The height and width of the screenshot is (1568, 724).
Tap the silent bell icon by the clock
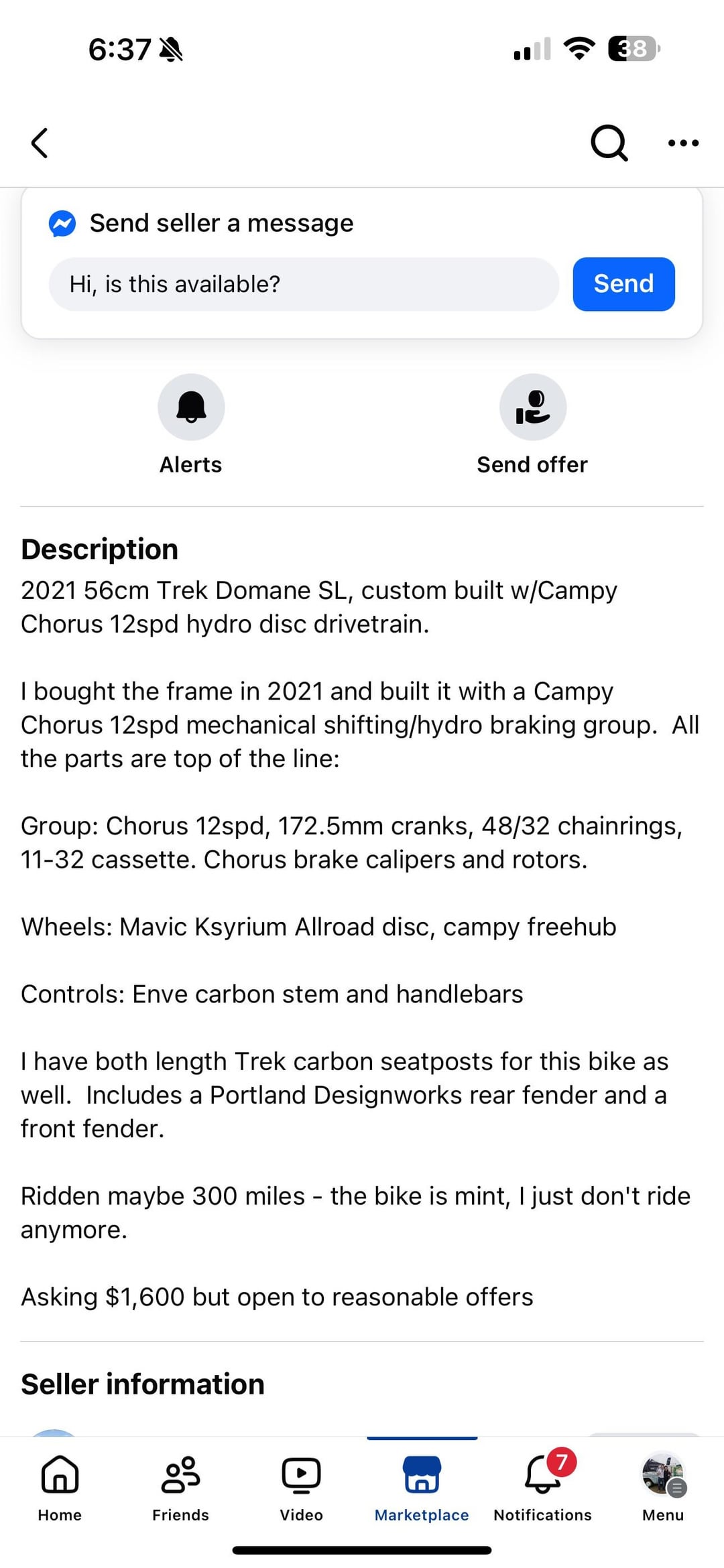(172, 50)
